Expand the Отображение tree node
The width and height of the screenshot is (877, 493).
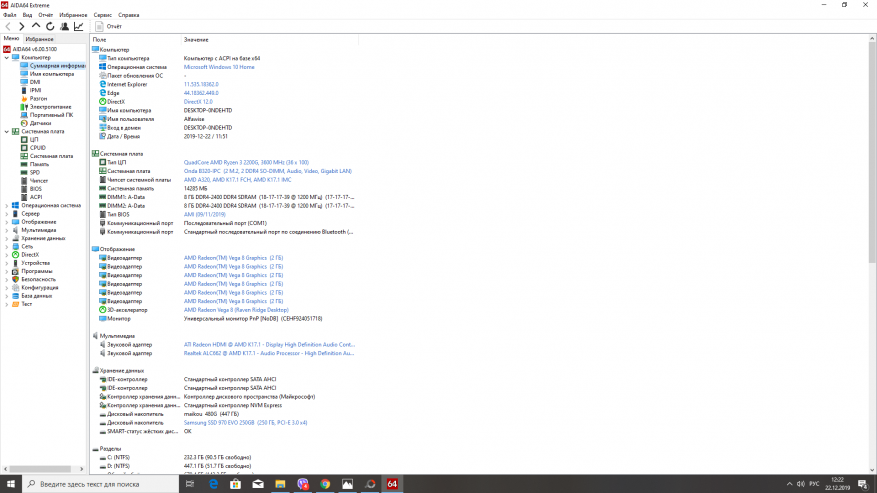pyautogui.click(x=7, y=222)
